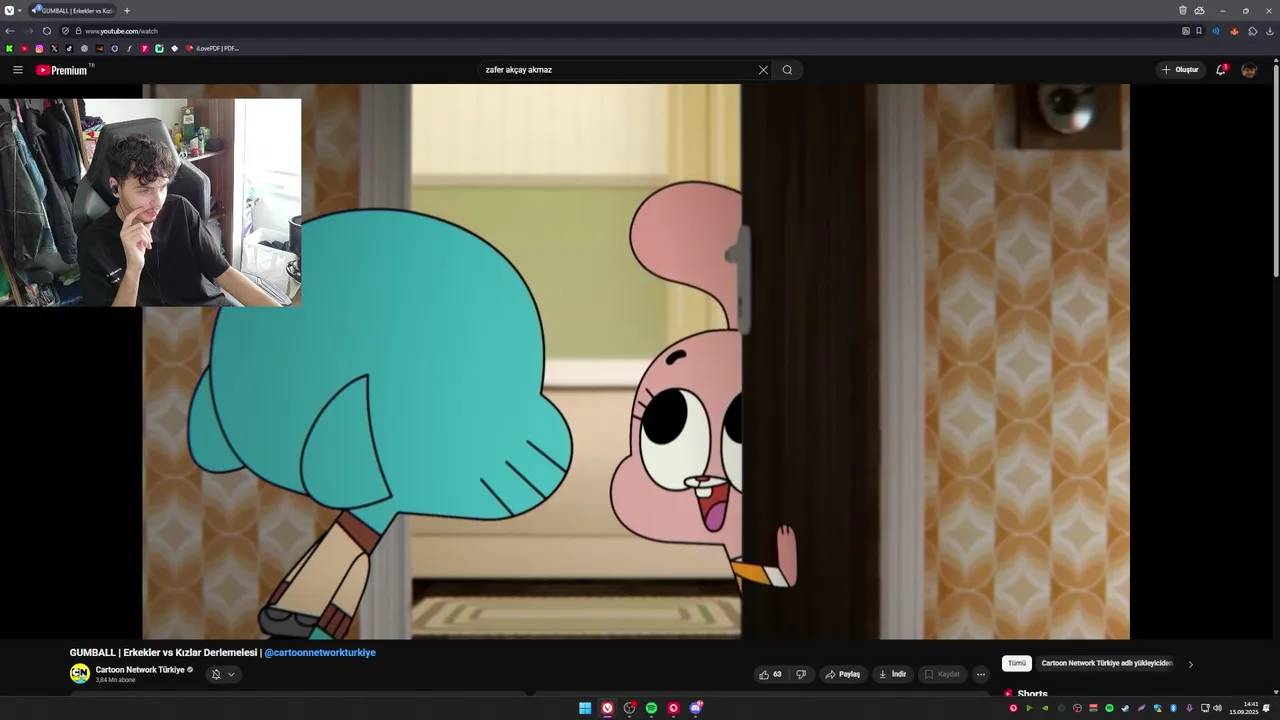Open the YouTube guide hamburger menu
The width and height of the screenshot is (1280, 720).
(x=18, y=70)
